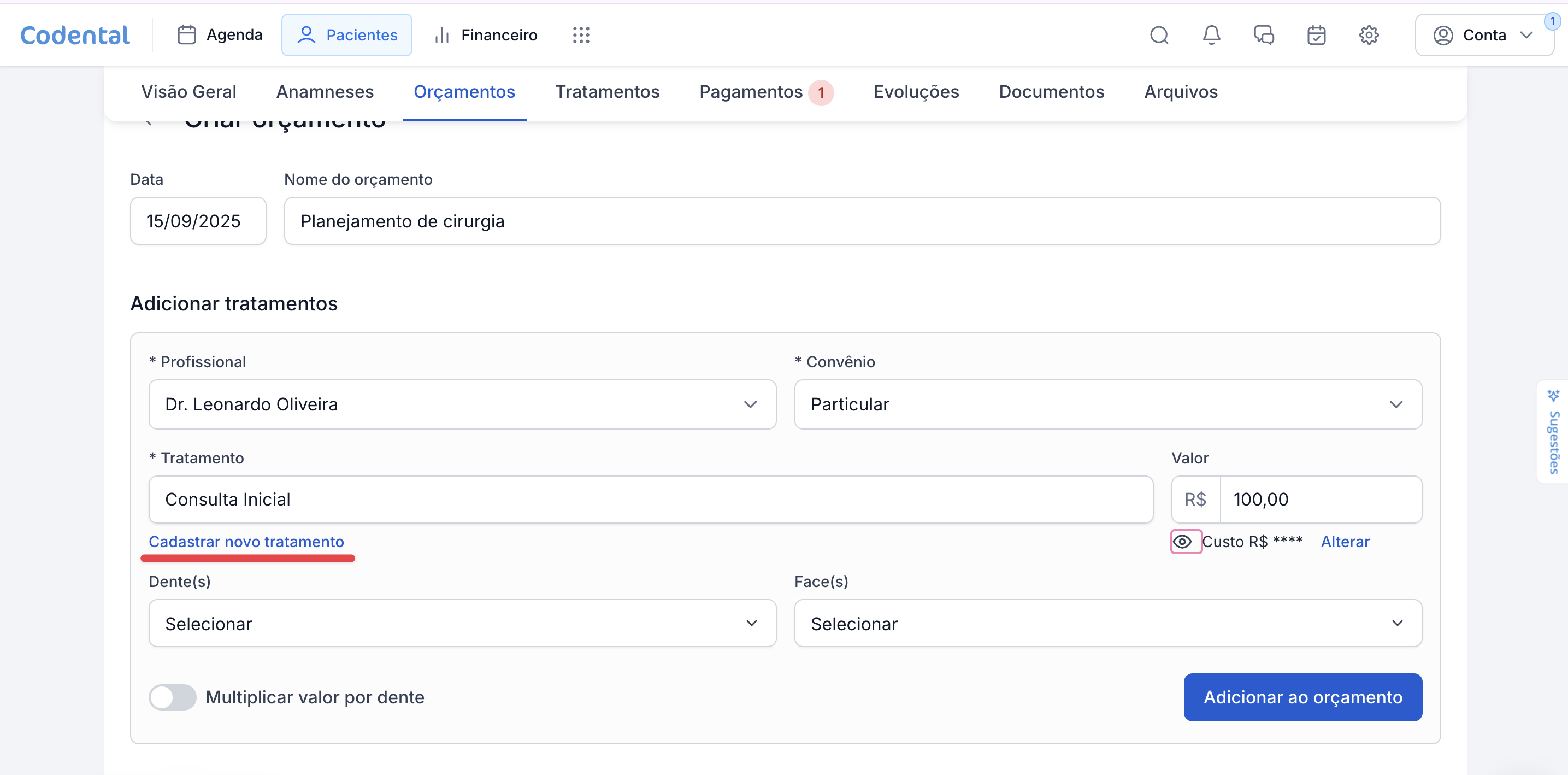Click the Codental logo

(75, 36)
